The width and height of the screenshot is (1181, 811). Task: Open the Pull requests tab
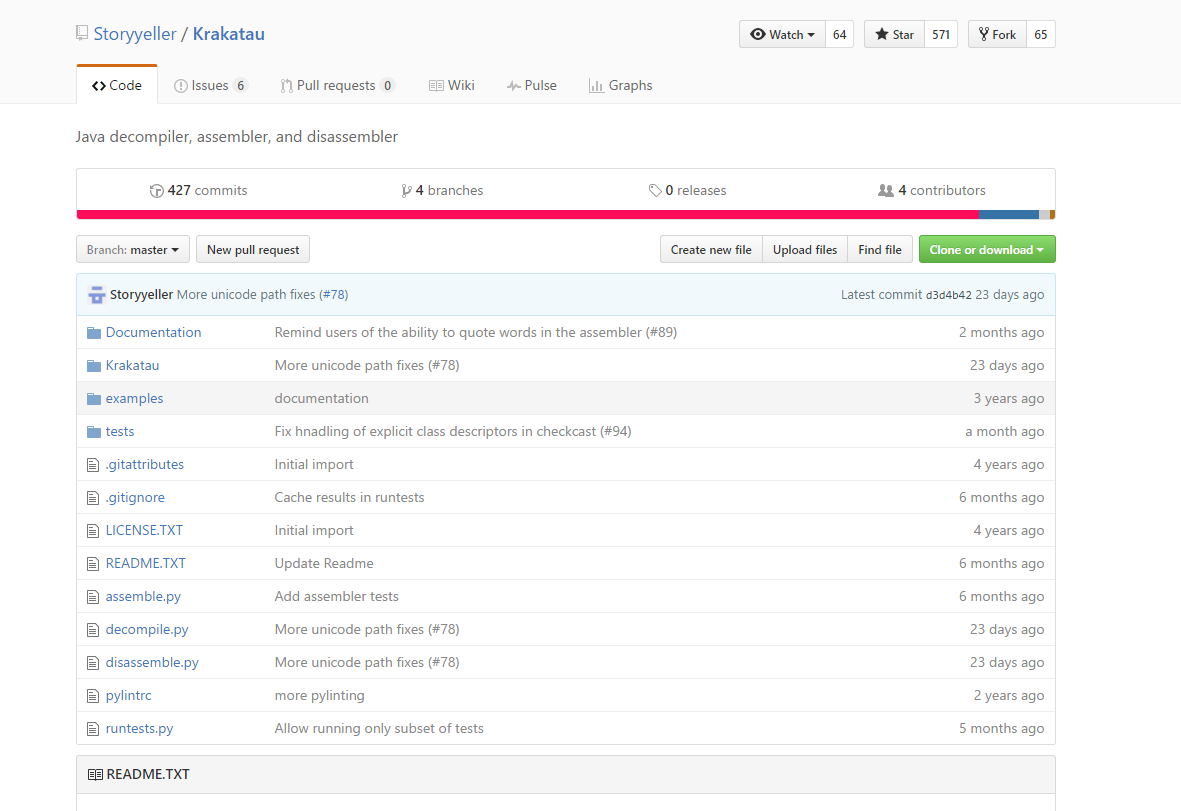click(x=337, y=85)
